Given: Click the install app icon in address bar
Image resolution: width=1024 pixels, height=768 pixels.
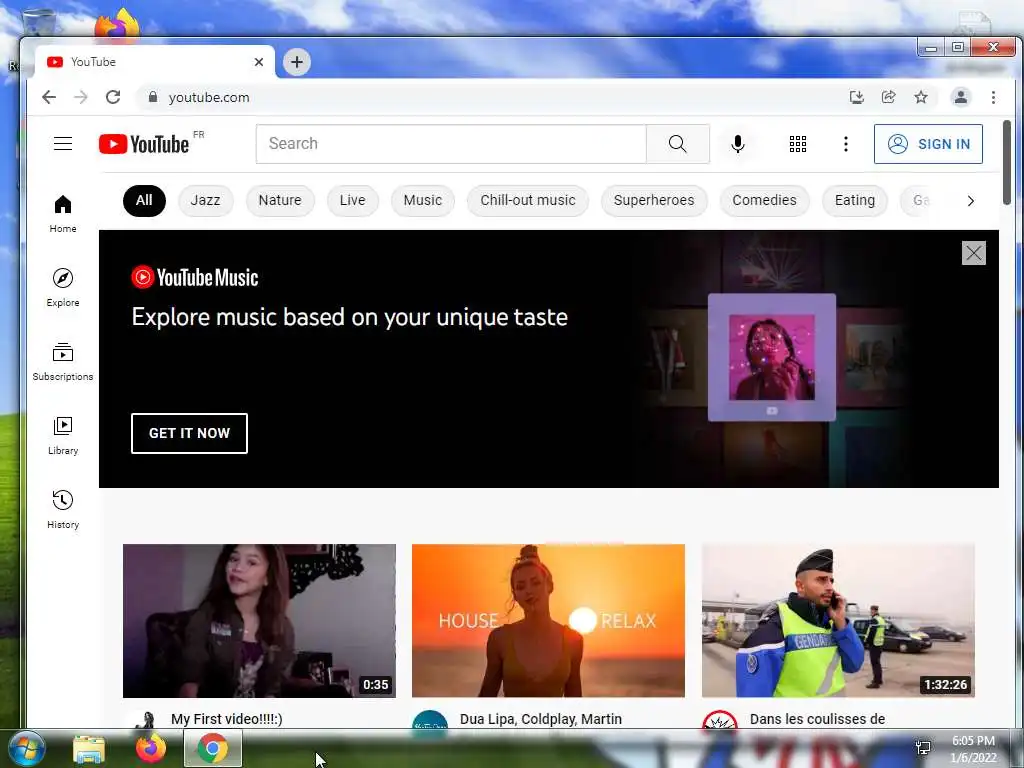Looking at the screenshot, I should coord(856,97).
